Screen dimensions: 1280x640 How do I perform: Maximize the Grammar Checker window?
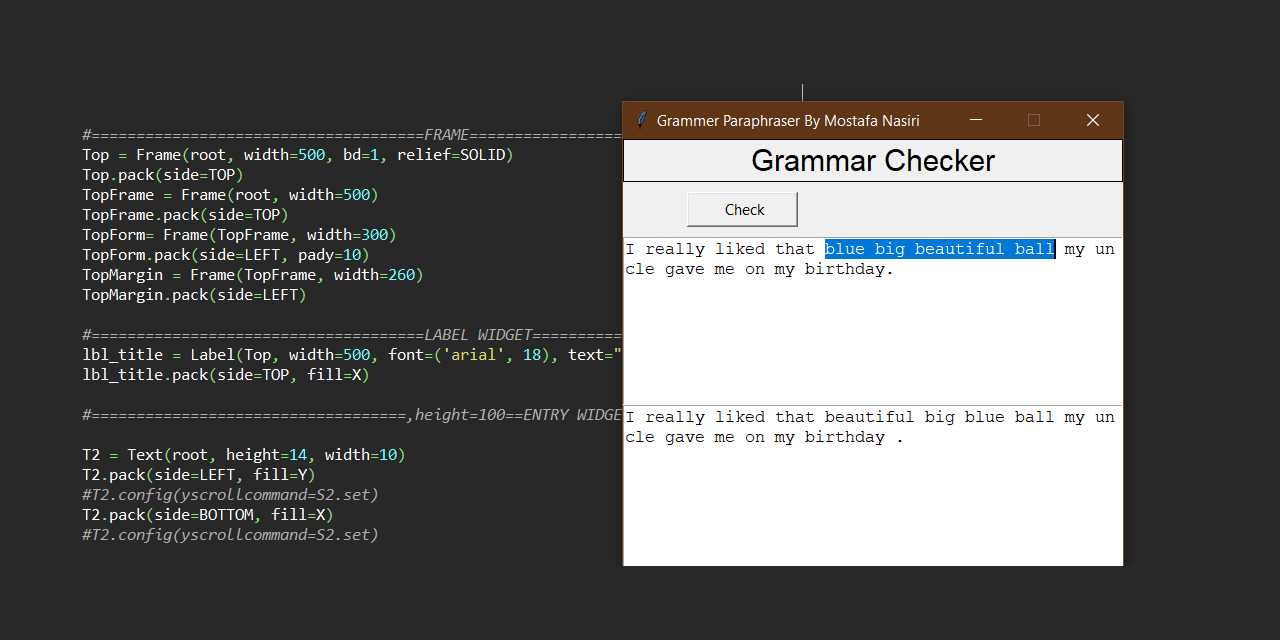click(1034, 120)
